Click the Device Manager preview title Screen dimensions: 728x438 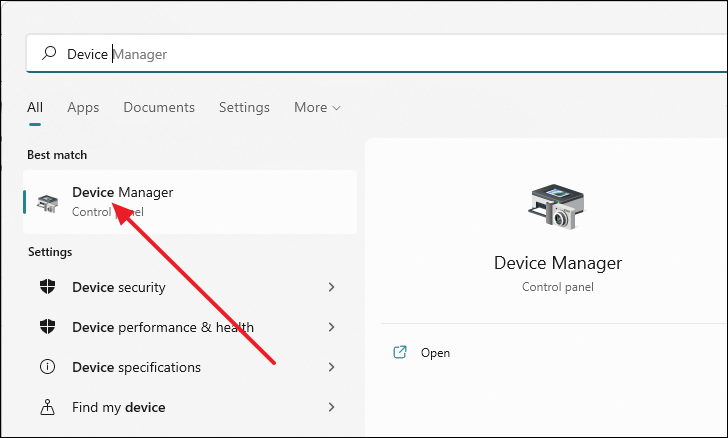(x=558, y=263)
